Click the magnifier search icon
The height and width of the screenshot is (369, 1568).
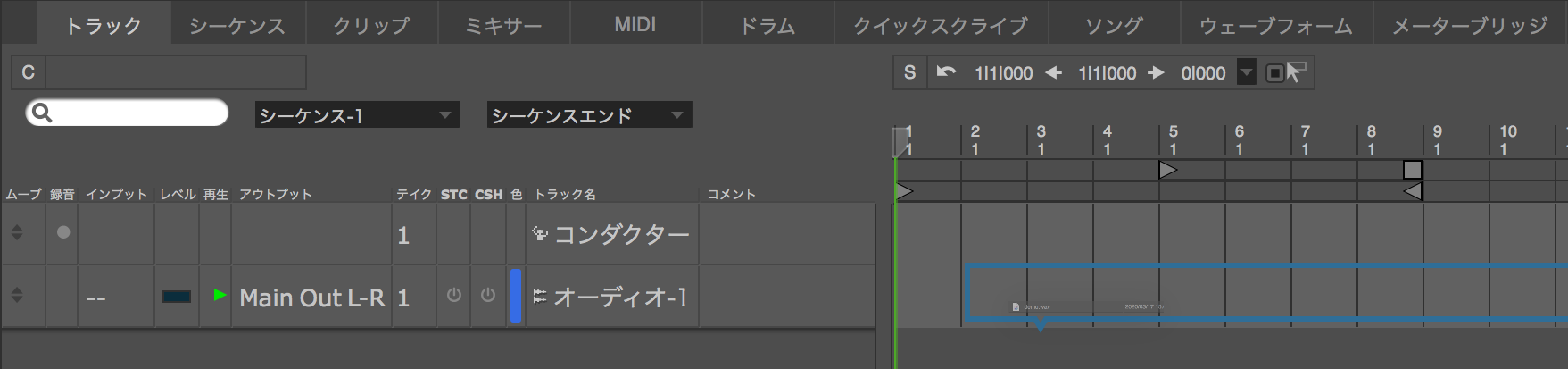(41, 113)
